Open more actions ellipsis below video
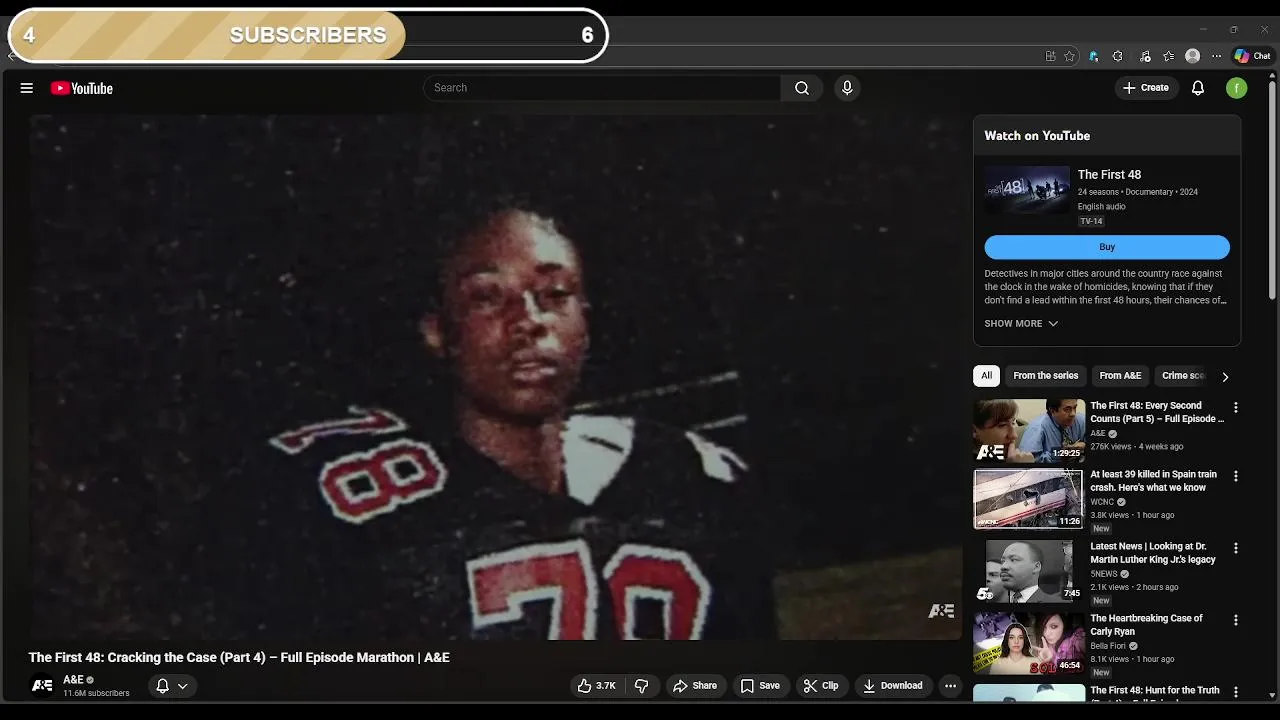This screenshot has width=1280, height=720. pos(950,686)
